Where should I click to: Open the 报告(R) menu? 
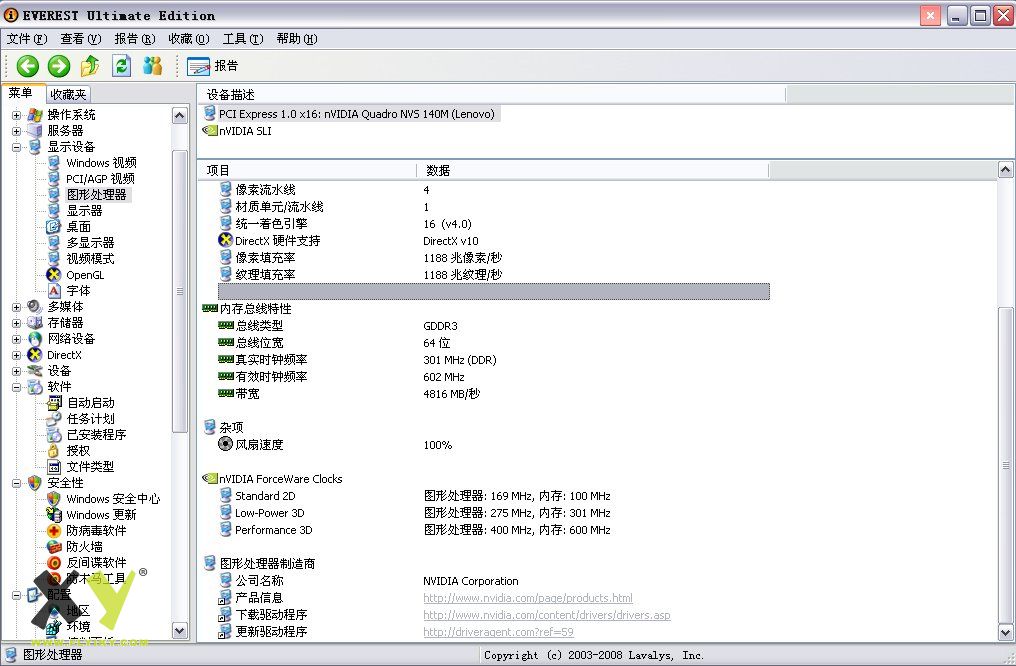pyautogui.click(x=135, y=39)
